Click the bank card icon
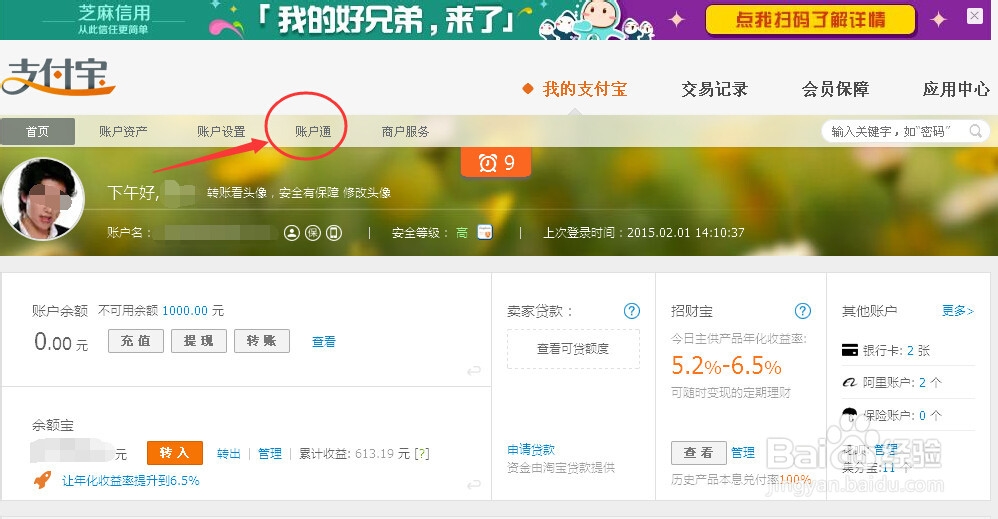 tap(850, 350)
